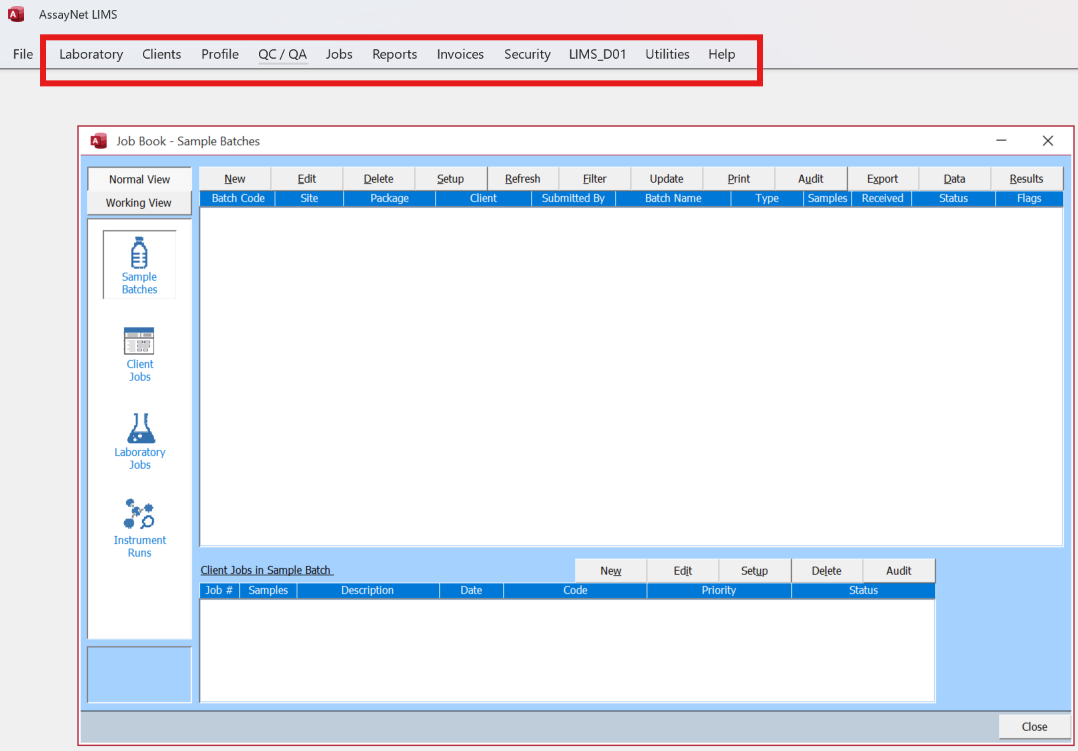
Task: Click the Results button
Action: pyautogui.click(x=1026, y=179)
